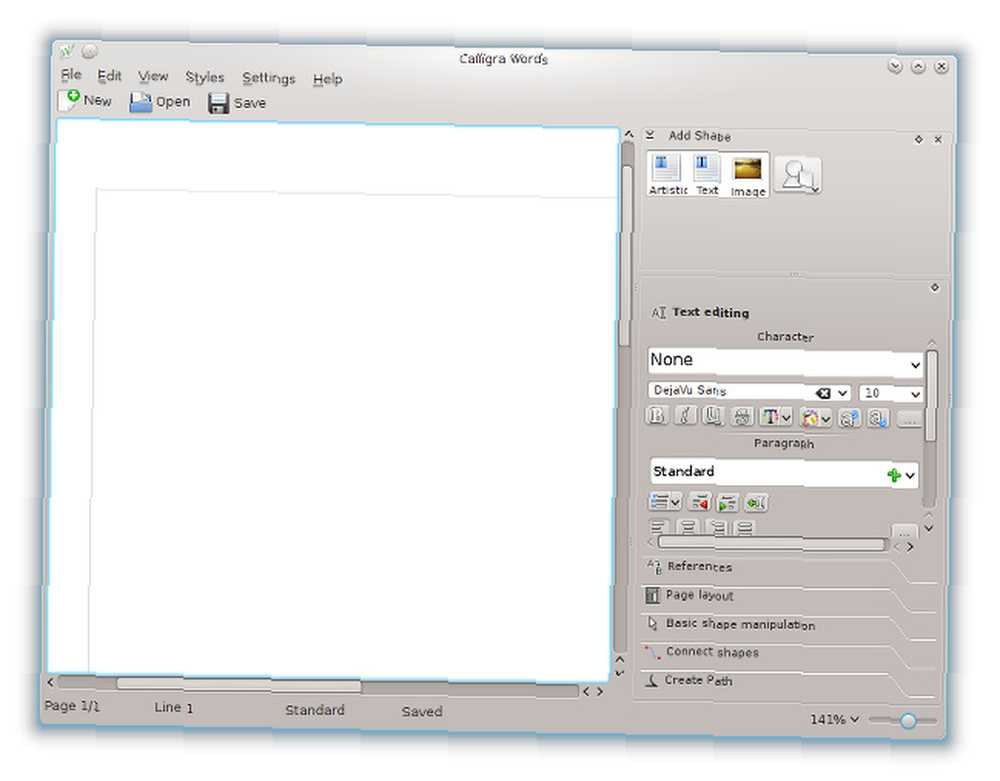Open the Help menu
1000x781 pixels.
[x=327, y=79]
